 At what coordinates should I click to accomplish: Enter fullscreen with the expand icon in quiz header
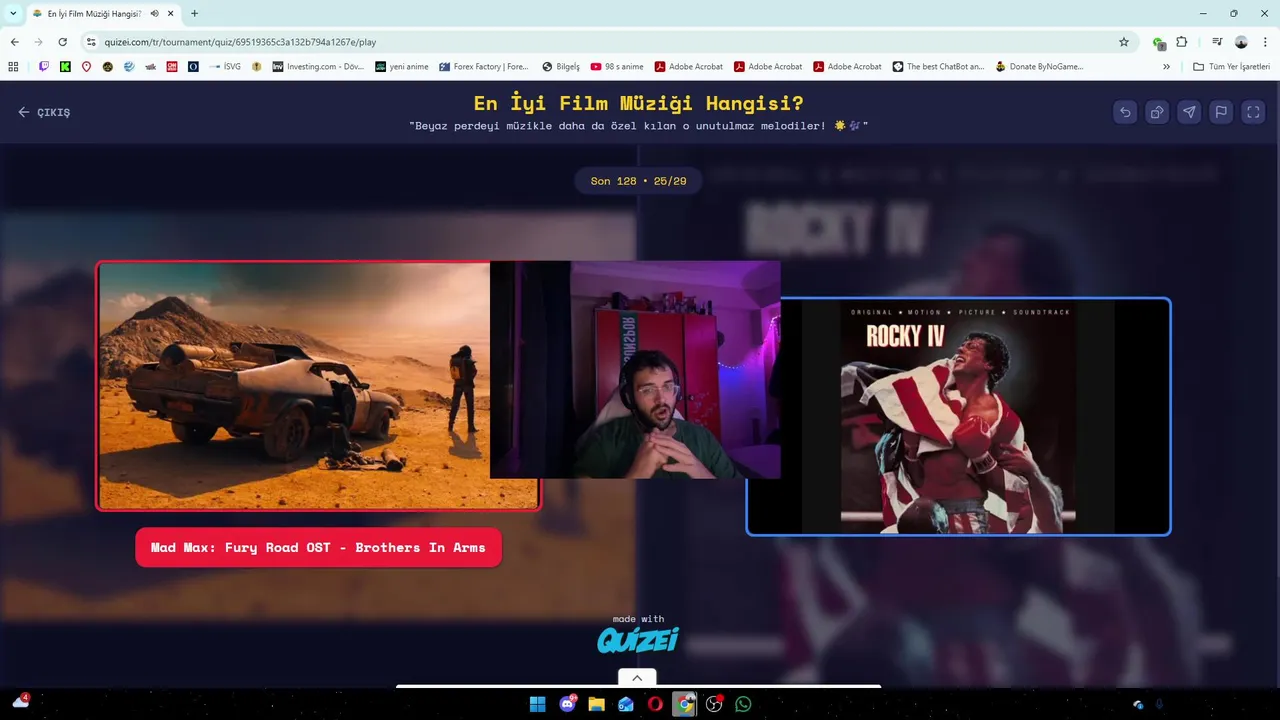coord(1253,112)
